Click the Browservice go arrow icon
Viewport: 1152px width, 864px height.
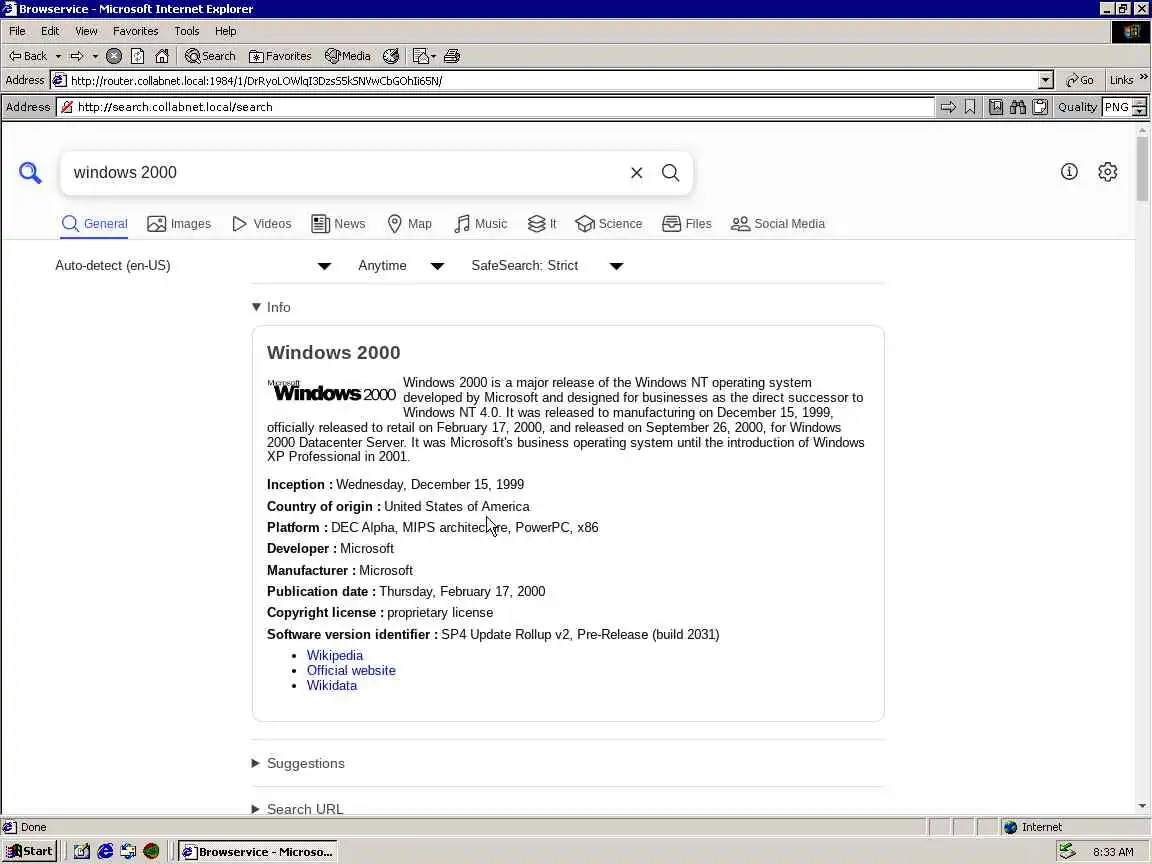click(948, 107)
